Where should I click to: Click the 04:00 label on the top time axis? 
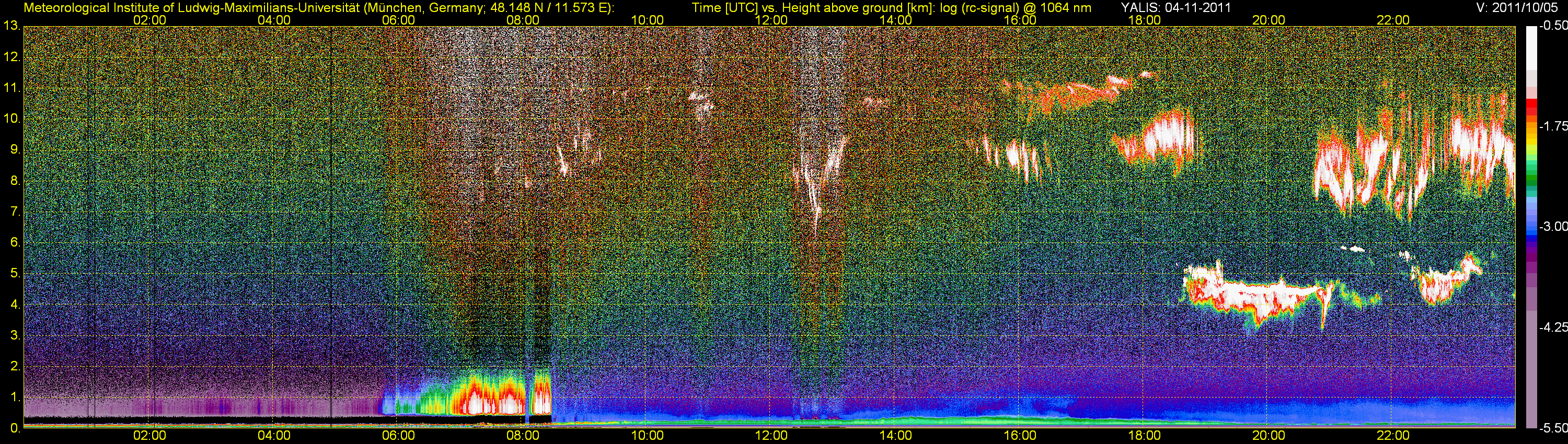274,20
